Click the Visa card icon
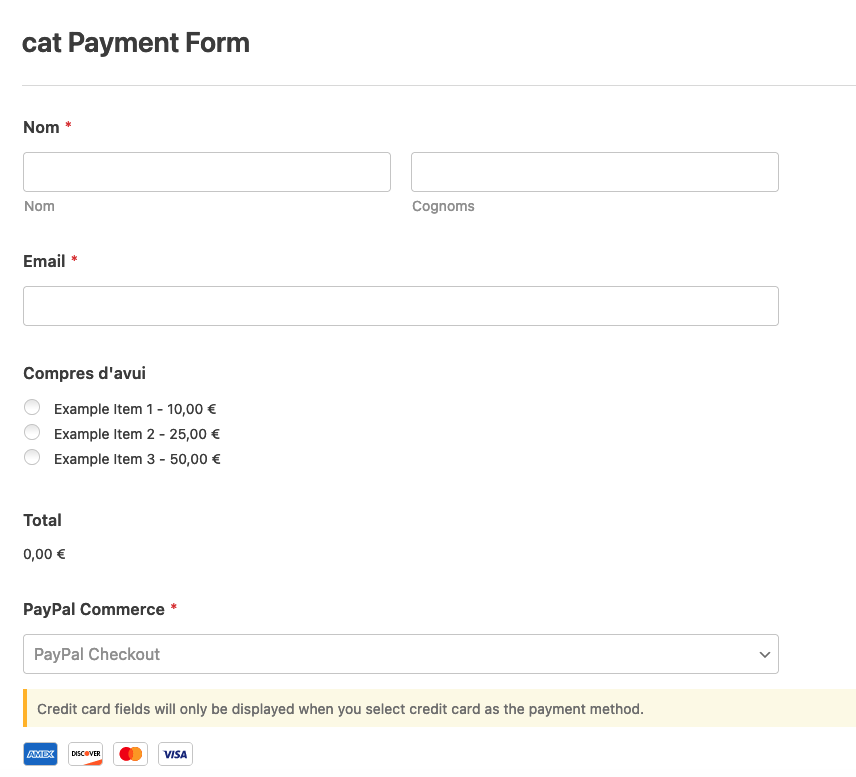856x777 pixels. coord(175,754)
